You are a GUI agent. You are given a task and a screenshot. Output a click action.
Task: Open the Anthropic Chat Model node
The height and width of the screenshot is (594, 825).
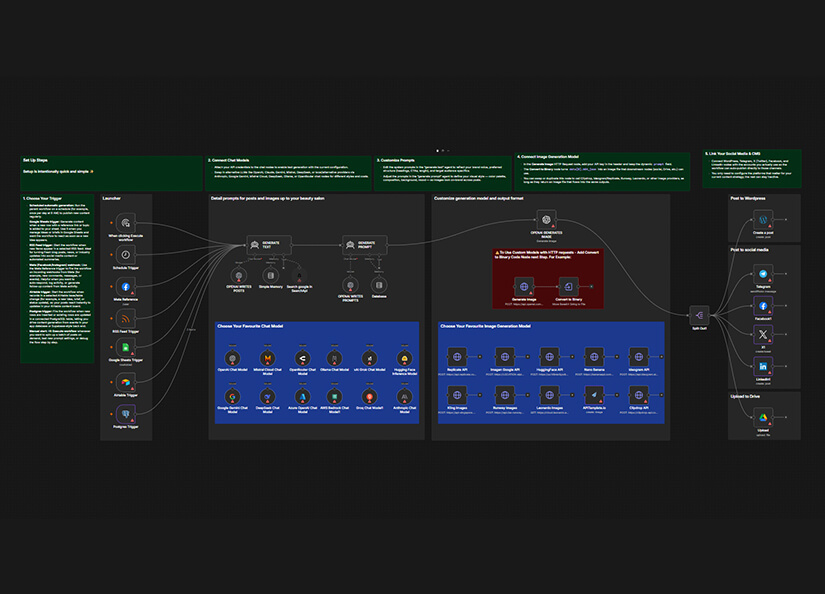click(404, 397)
